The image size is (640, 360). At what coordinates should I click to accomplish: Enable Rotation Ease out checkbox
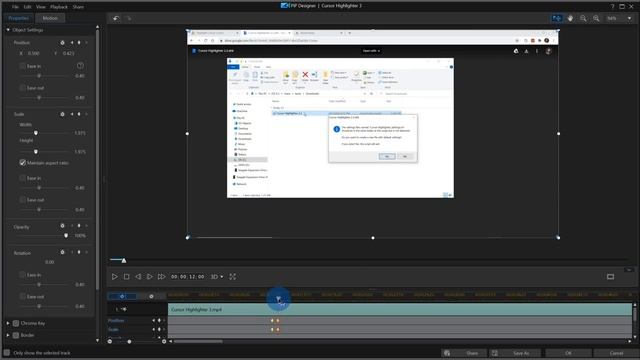[22, 296]
